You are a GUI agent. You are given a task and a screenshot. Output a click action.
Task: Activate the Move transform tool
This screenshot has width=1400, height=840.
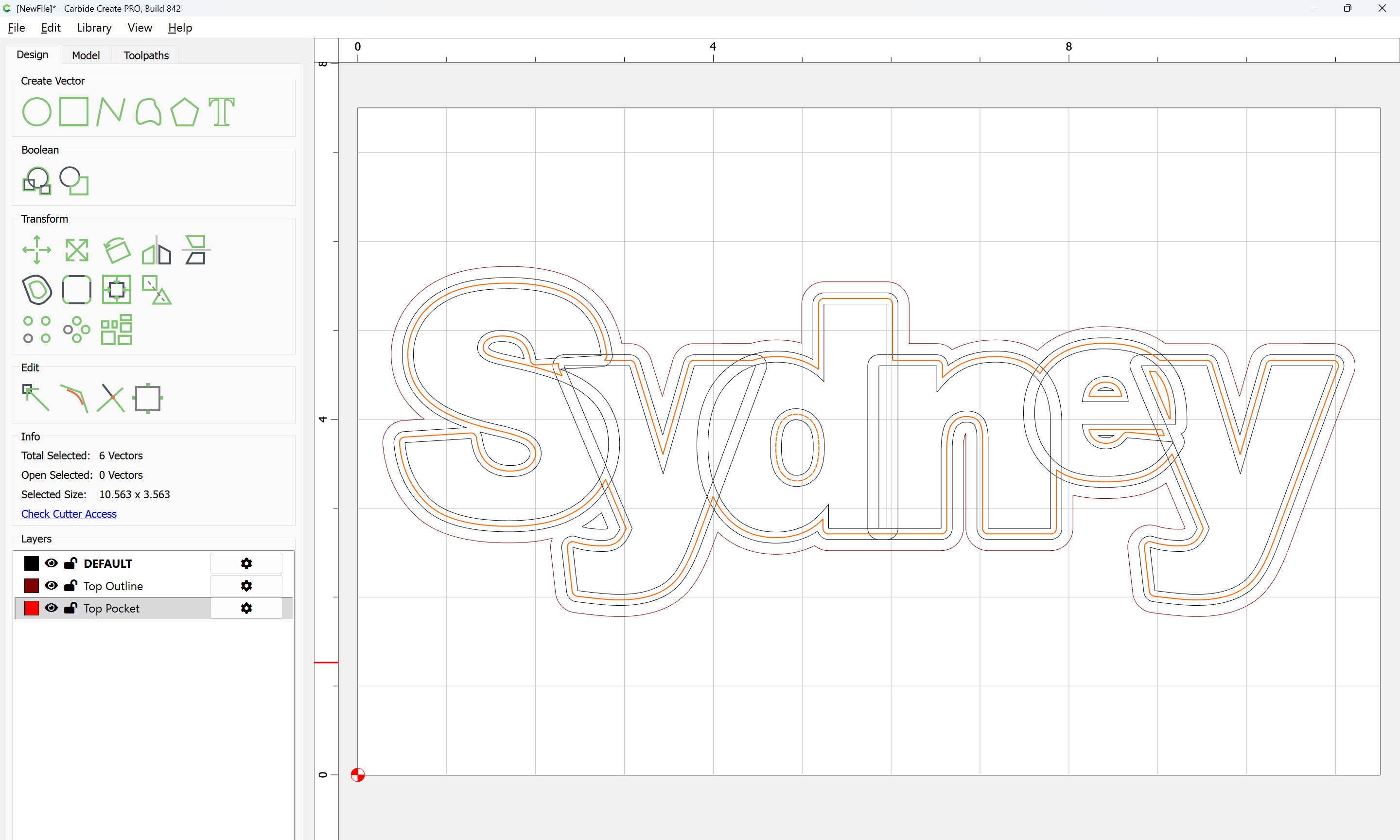click(37, 250)
